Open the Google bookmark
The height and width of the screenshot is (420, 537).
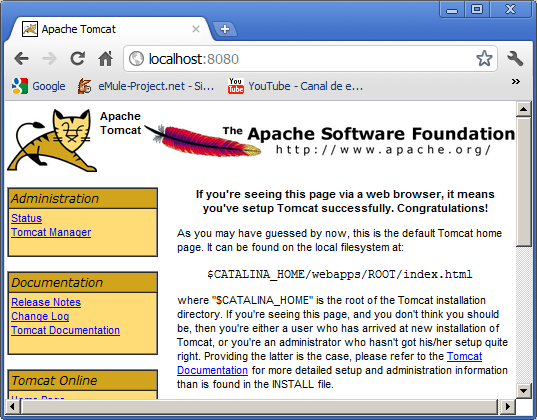tap(38, 86)
